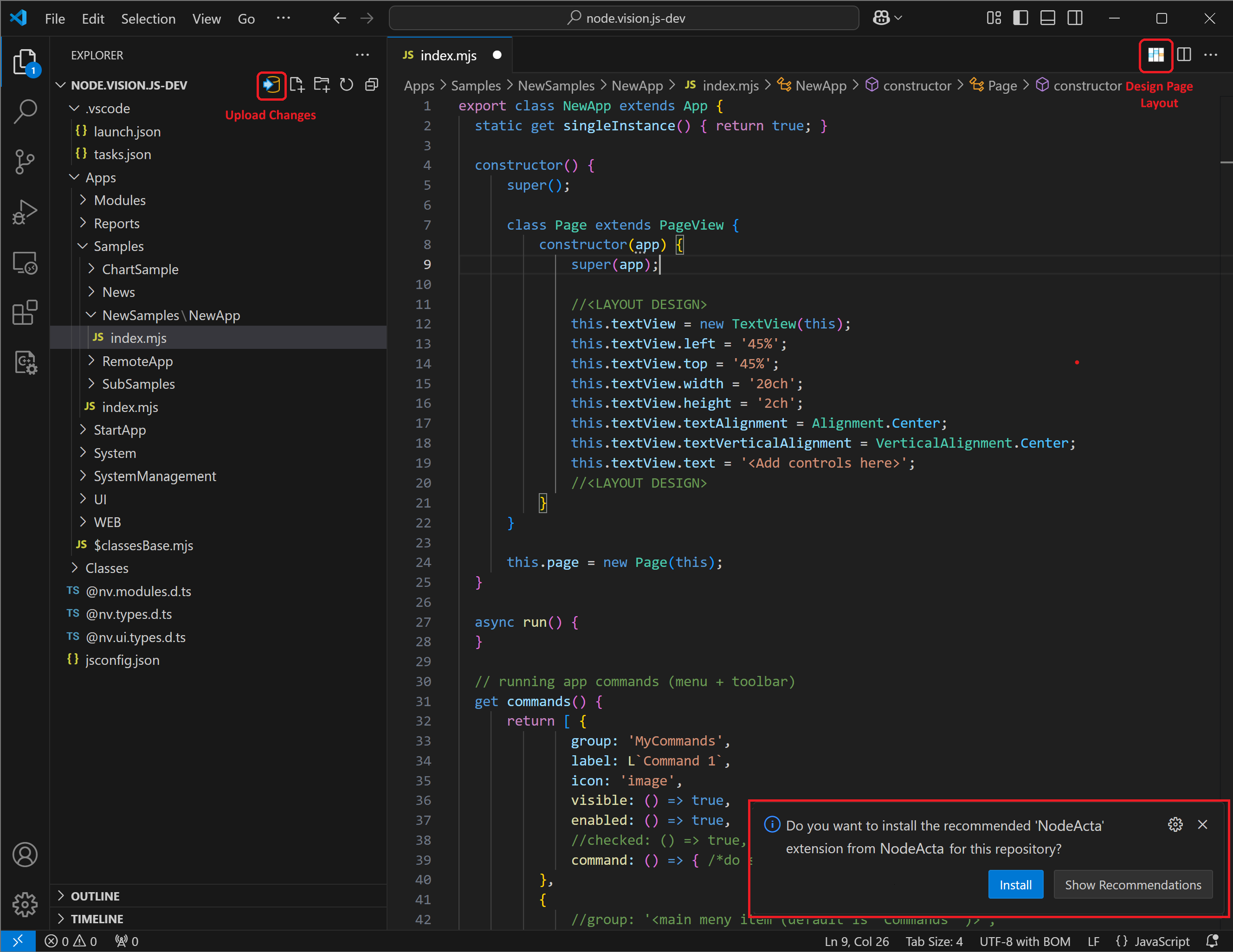Open the Source Control view icon

click(25, 162)
